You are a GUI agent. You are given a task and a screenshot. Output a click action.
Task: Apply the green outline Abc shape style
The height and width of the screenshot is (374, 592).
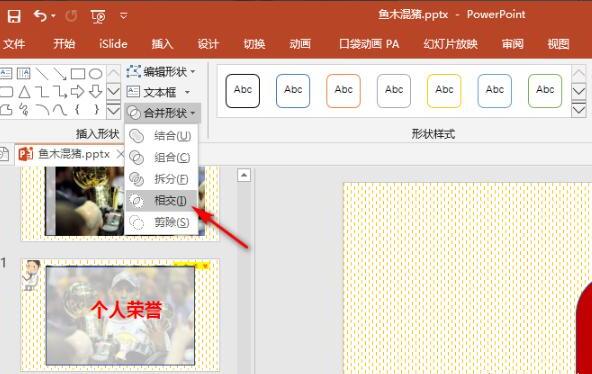point(545,91)
